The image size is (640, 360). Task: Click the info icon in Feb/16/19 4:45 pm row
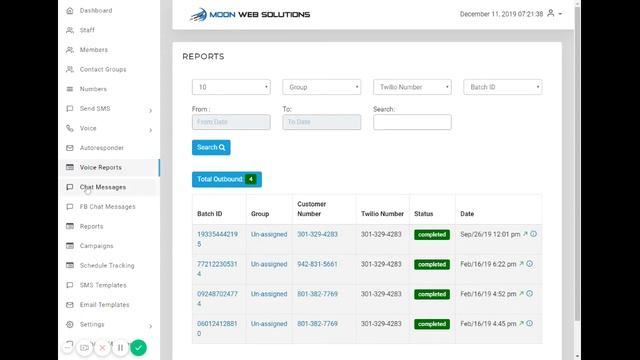529,323
